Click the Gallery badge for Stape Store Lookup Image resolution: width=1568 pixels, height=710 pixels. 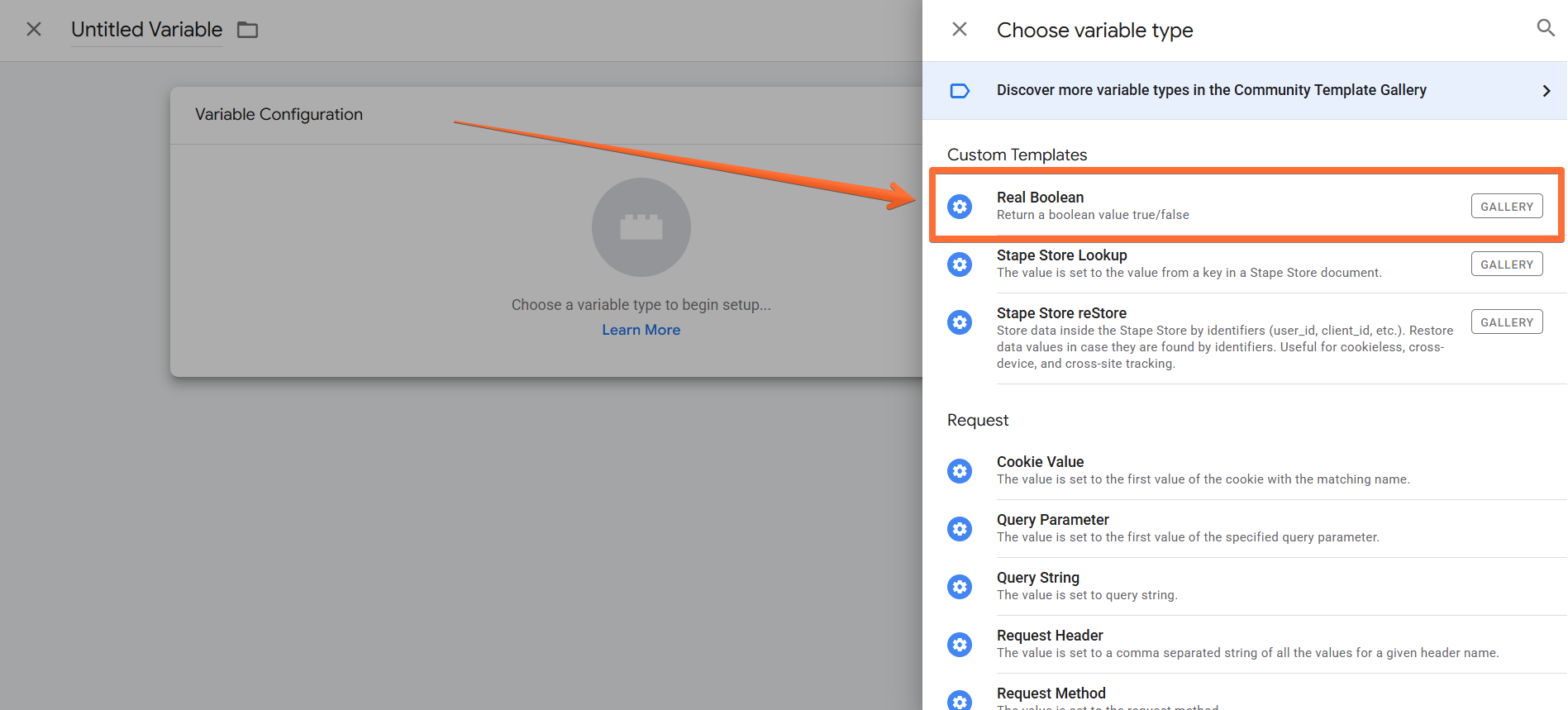1507,264
